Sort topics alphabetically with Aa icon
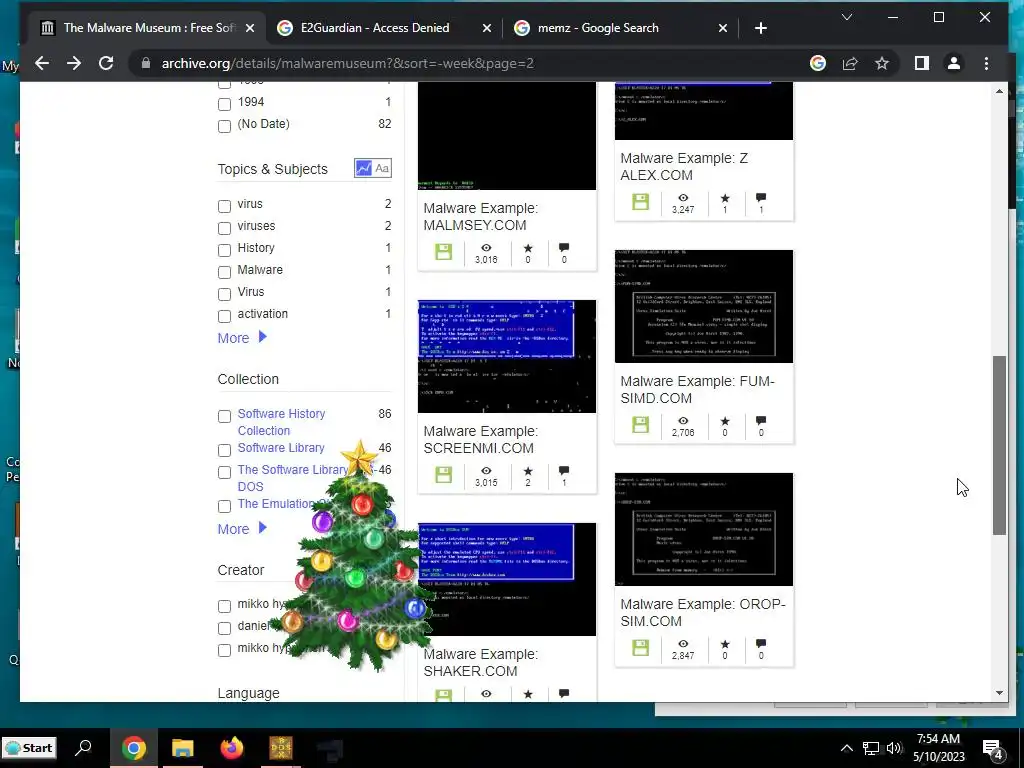 (x=382, y=168)
